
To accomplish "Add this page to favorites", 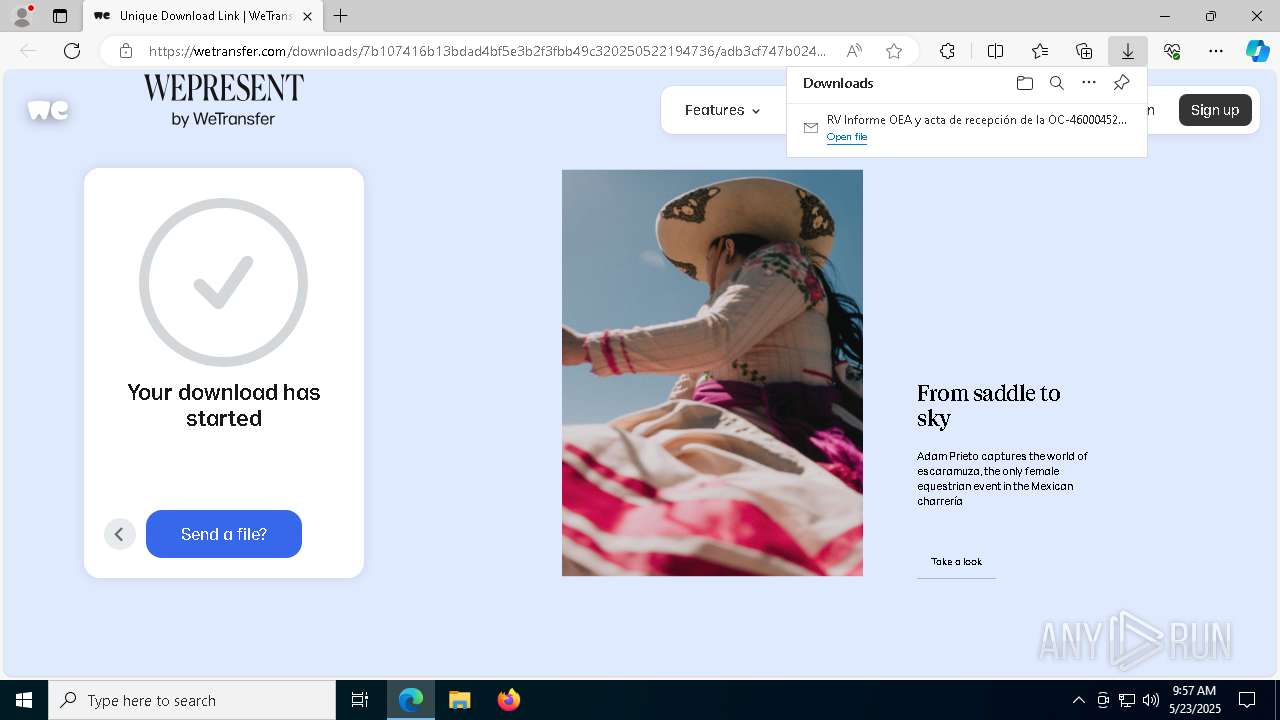I will tap(894, 51).
